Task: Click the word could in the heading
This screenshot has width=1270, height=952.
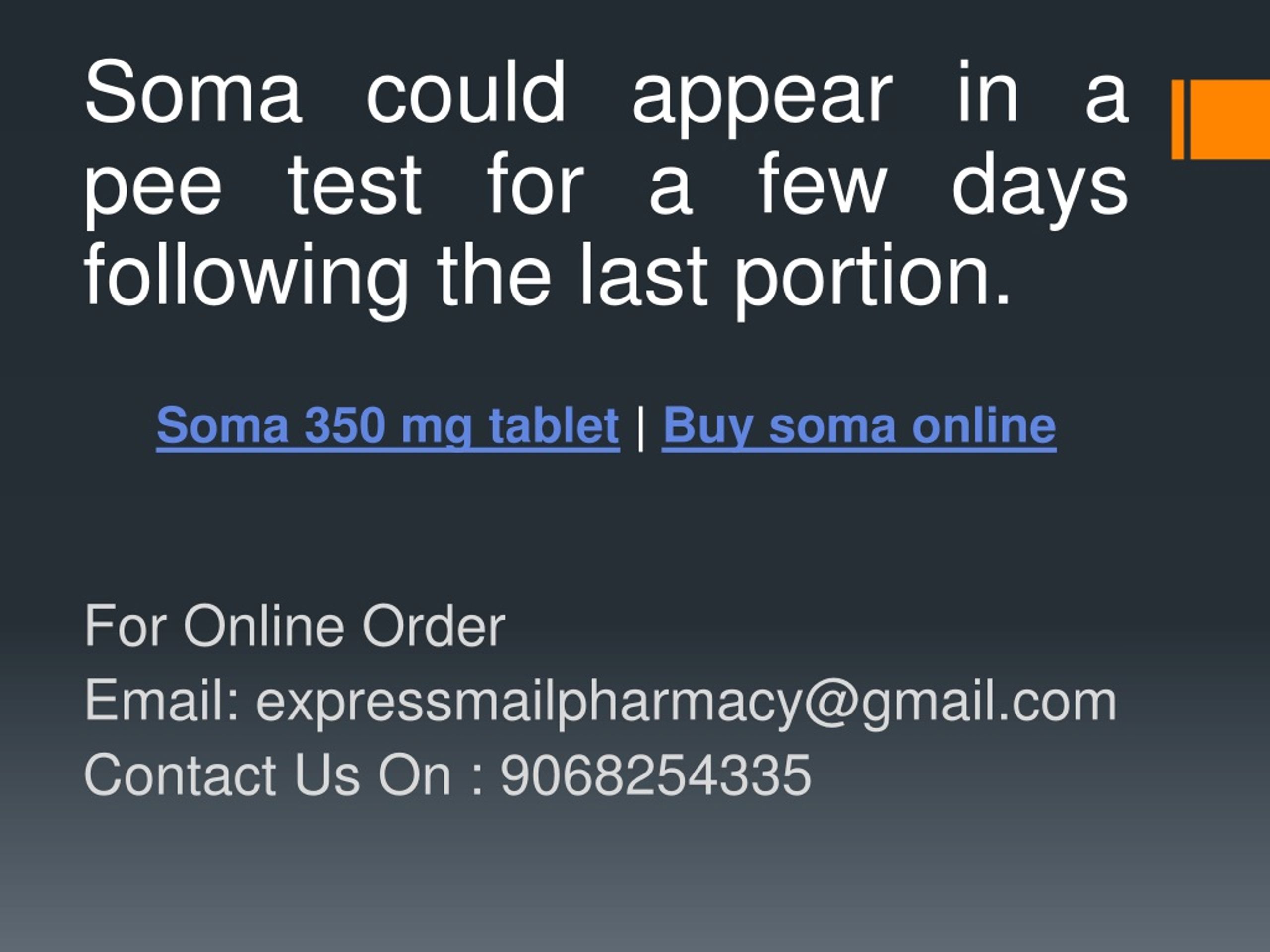Action: (x=466, y=92)
